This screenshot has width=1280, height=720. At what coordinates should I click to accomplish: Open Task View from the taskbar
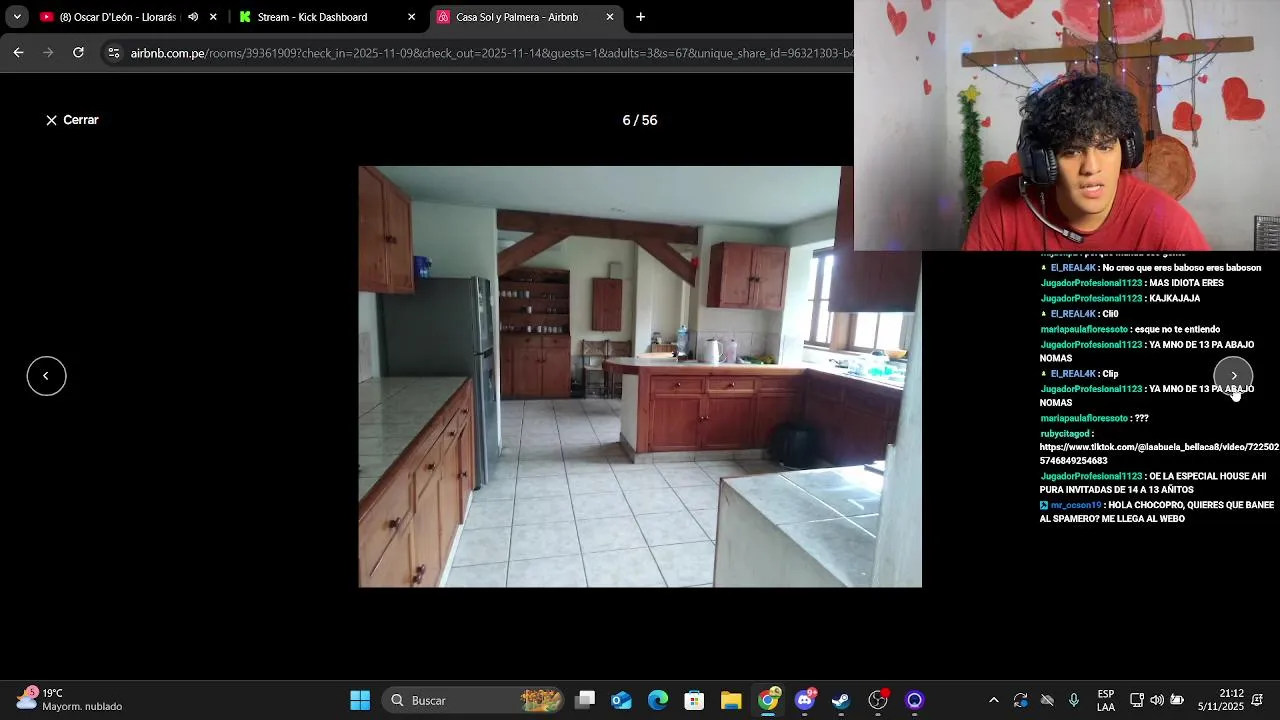coord(585,700)
